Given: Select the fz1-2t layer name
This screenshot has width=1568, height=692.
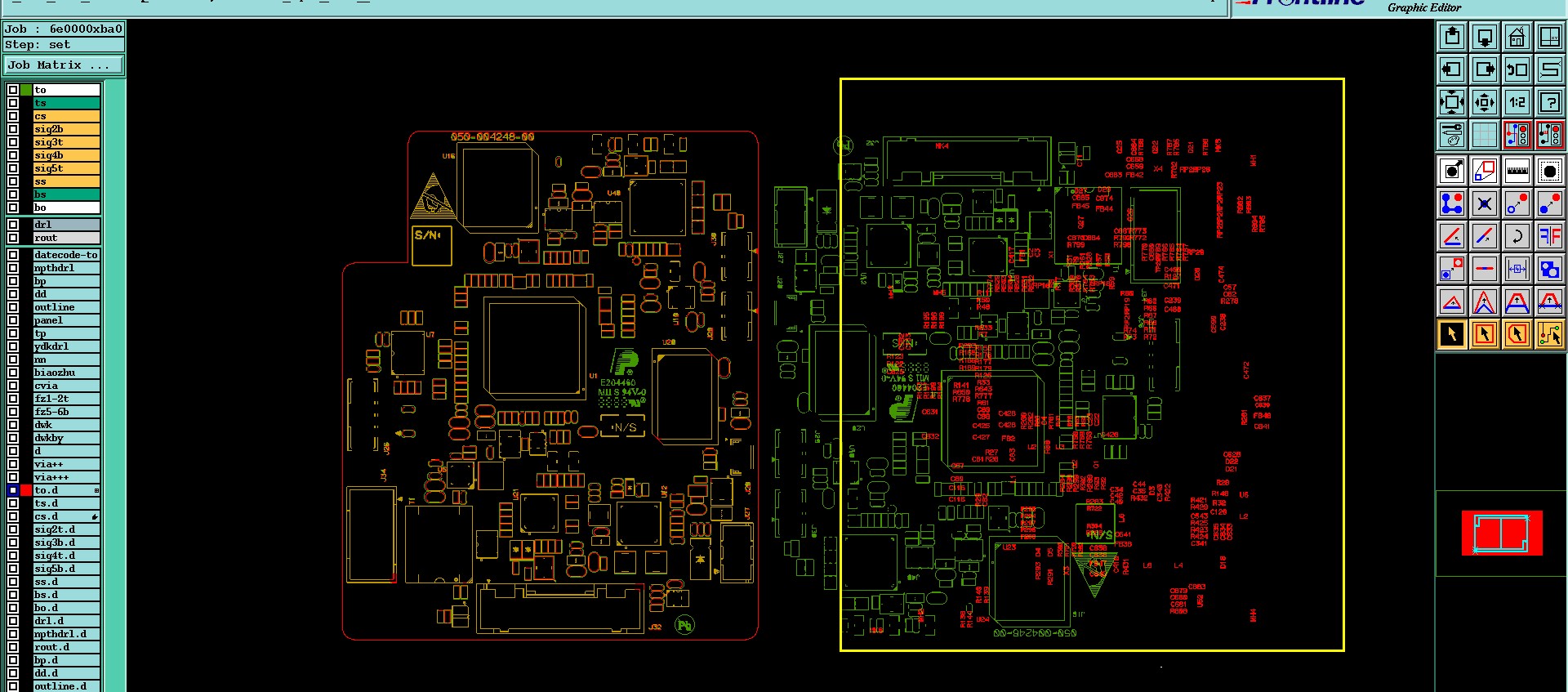Looking at the screenshot, I should pyautogui.click(x=66, y=399).
